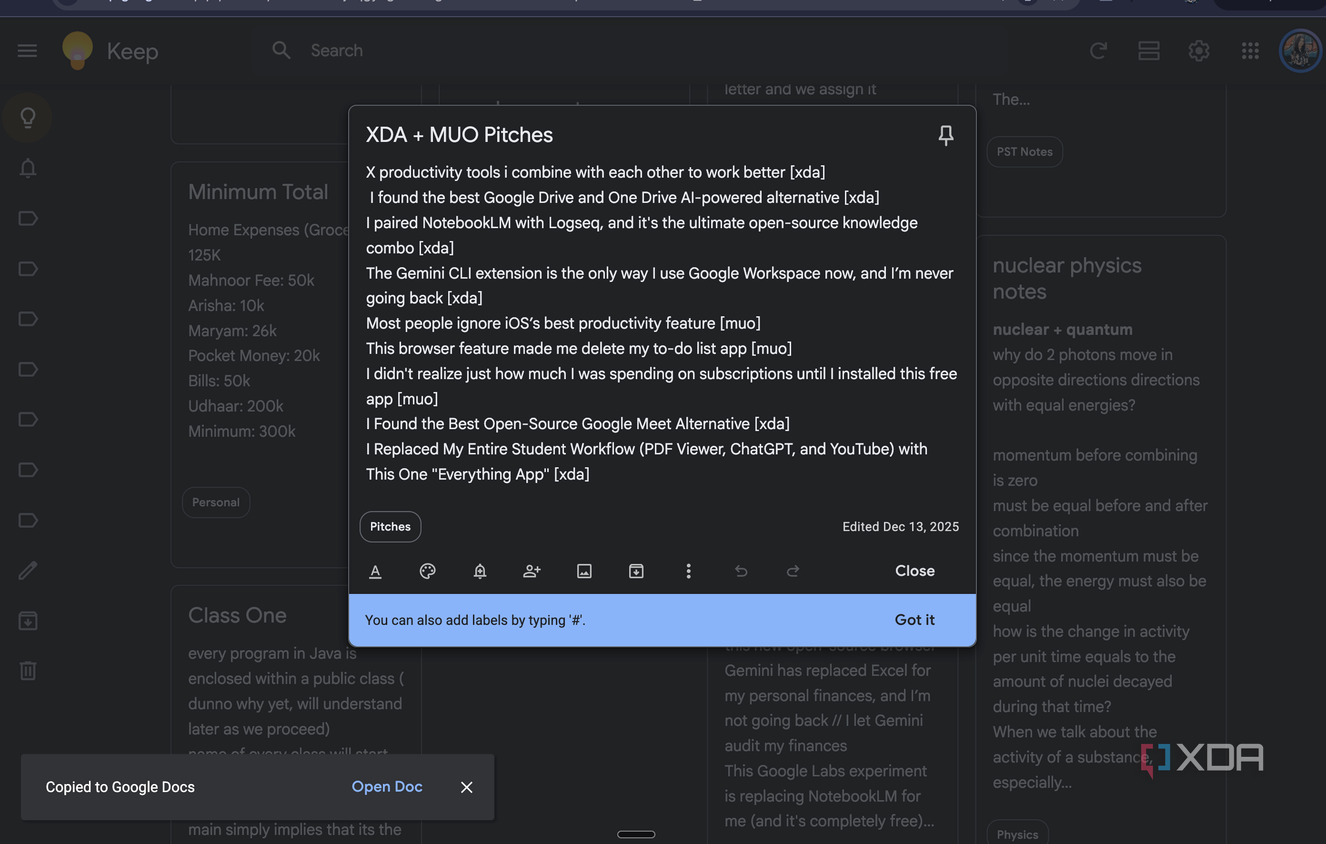Click the Gemini CLI extension line
The image size is (1326, 844).
pyautogui.click(x=660, y=285)
